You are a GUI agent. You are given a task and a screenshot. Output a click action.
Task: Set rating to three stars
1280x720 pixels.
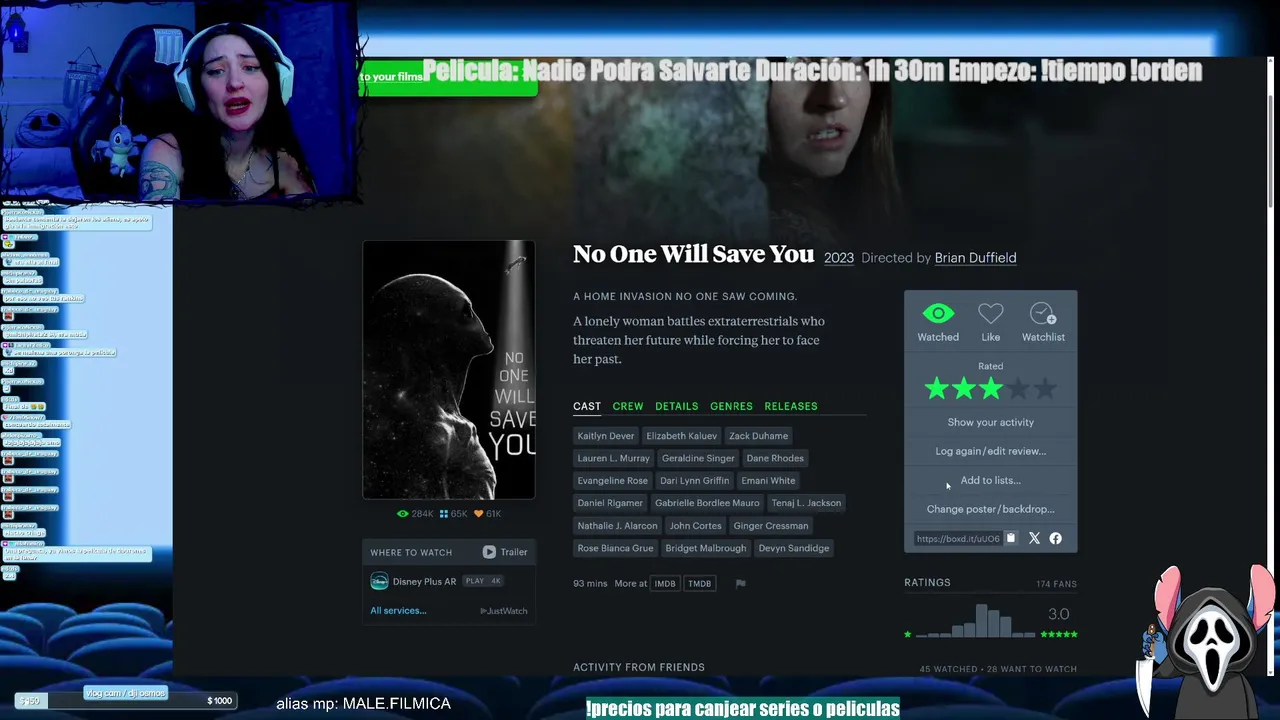[990, 389]
